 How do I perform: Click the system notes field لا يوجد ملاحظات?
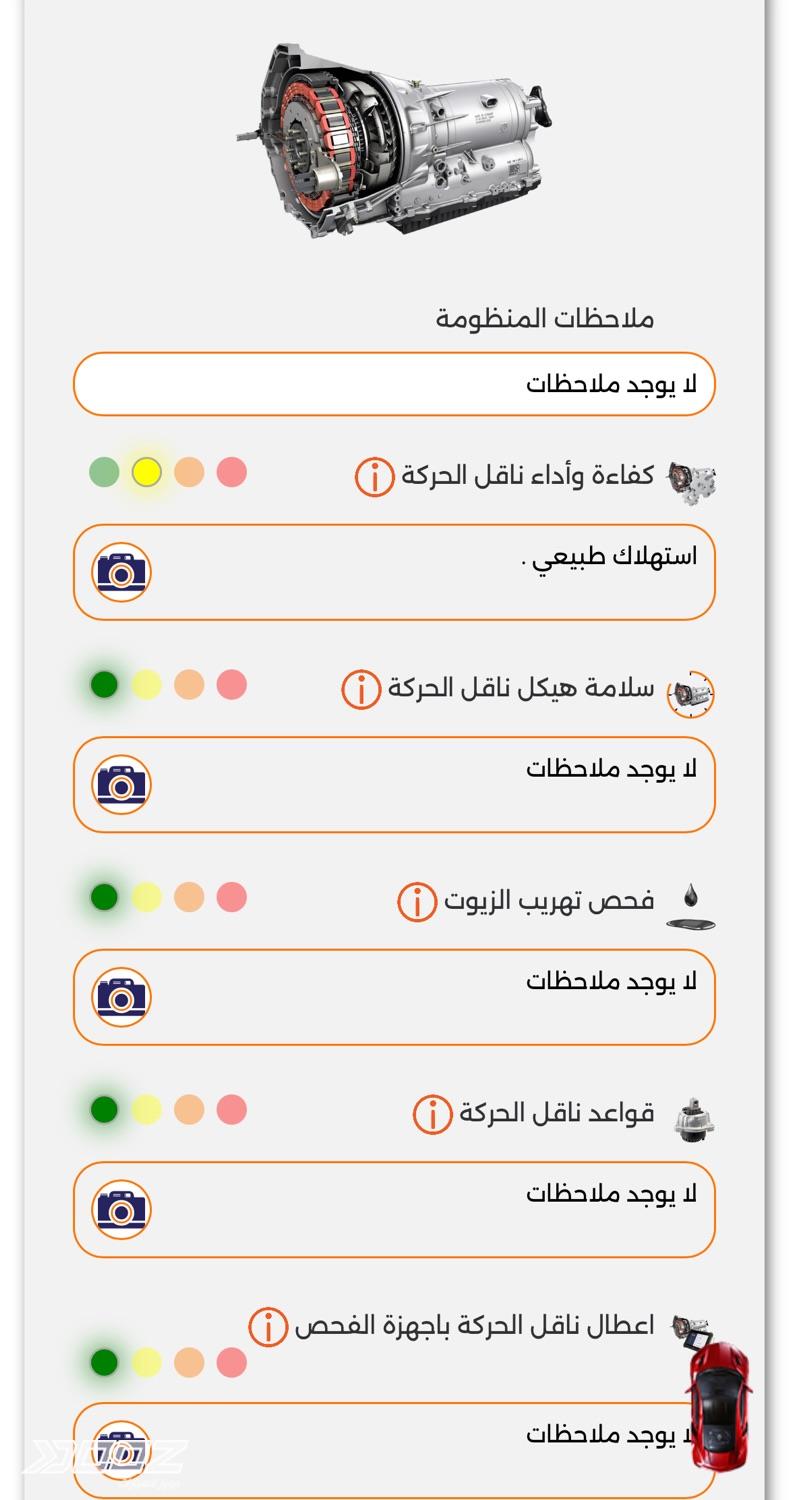click(x=394, y=384)
